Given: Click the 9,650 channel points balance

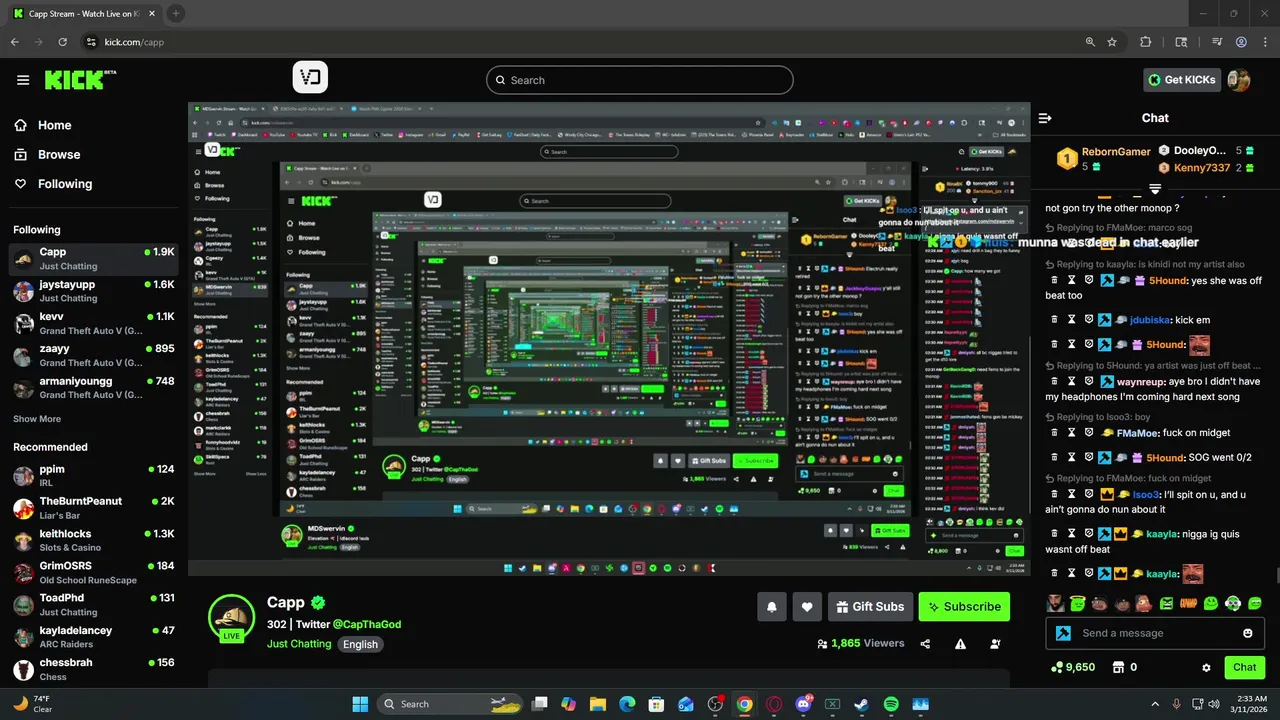Looking at the screenshot, I should [1073, 667].
